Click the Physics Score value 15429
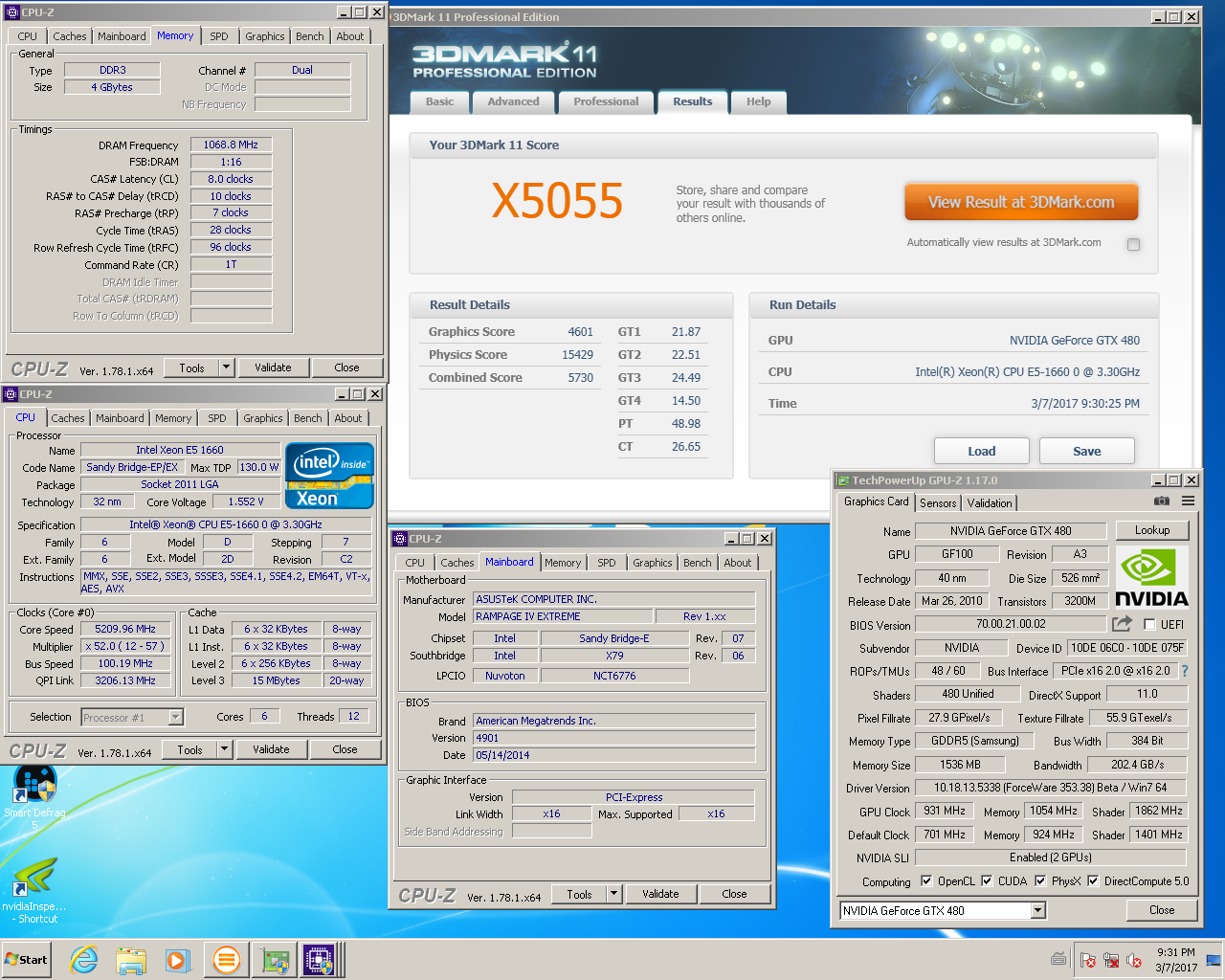This screenshot has width=1225, height=980. tap(577, 354)
